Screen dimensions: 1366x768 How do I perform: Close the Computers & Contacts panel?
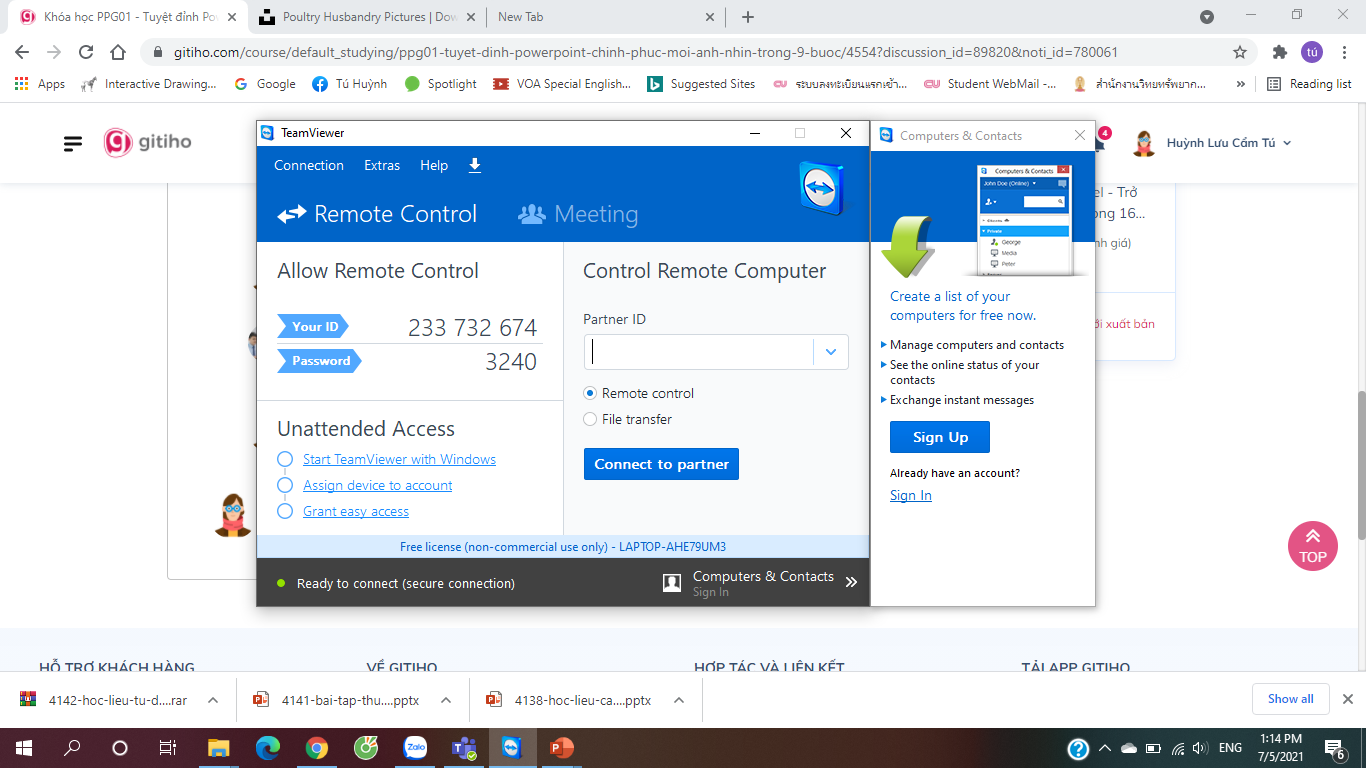click(1079, 135)
